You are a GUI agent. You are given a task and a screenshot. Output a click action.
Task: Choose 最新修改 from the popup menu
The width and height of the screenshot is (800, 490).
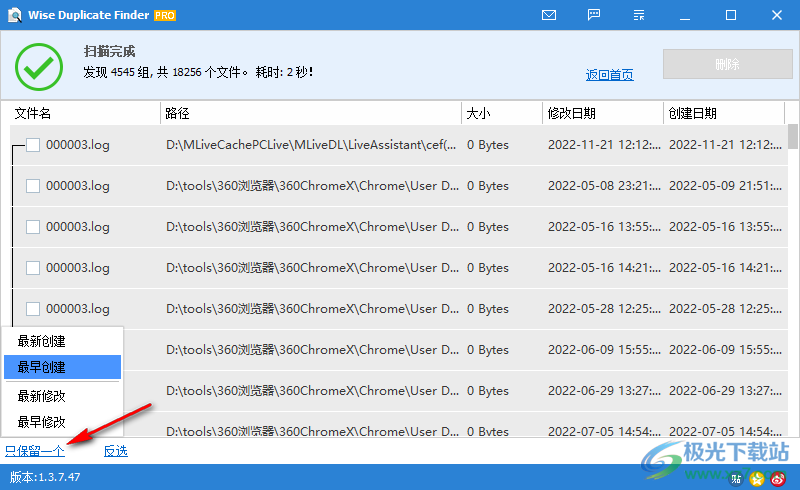click(62, 396)
